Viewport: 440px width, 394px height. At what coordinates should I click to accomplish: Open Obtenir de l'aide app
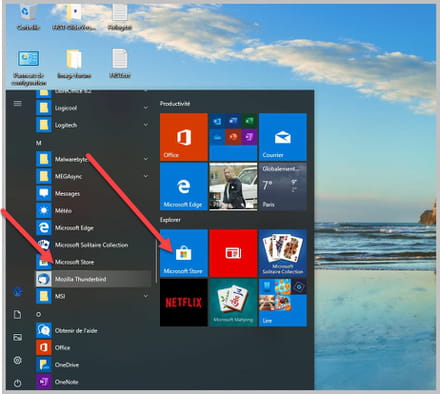click(93, 330)
